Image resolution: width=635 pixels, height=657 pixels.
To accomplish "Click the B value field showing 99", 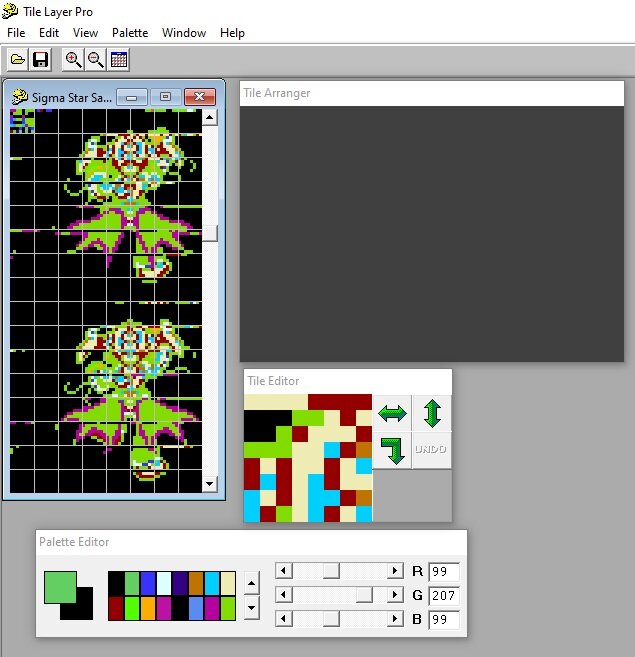I will pyautogui.click(x=444, y=619).
